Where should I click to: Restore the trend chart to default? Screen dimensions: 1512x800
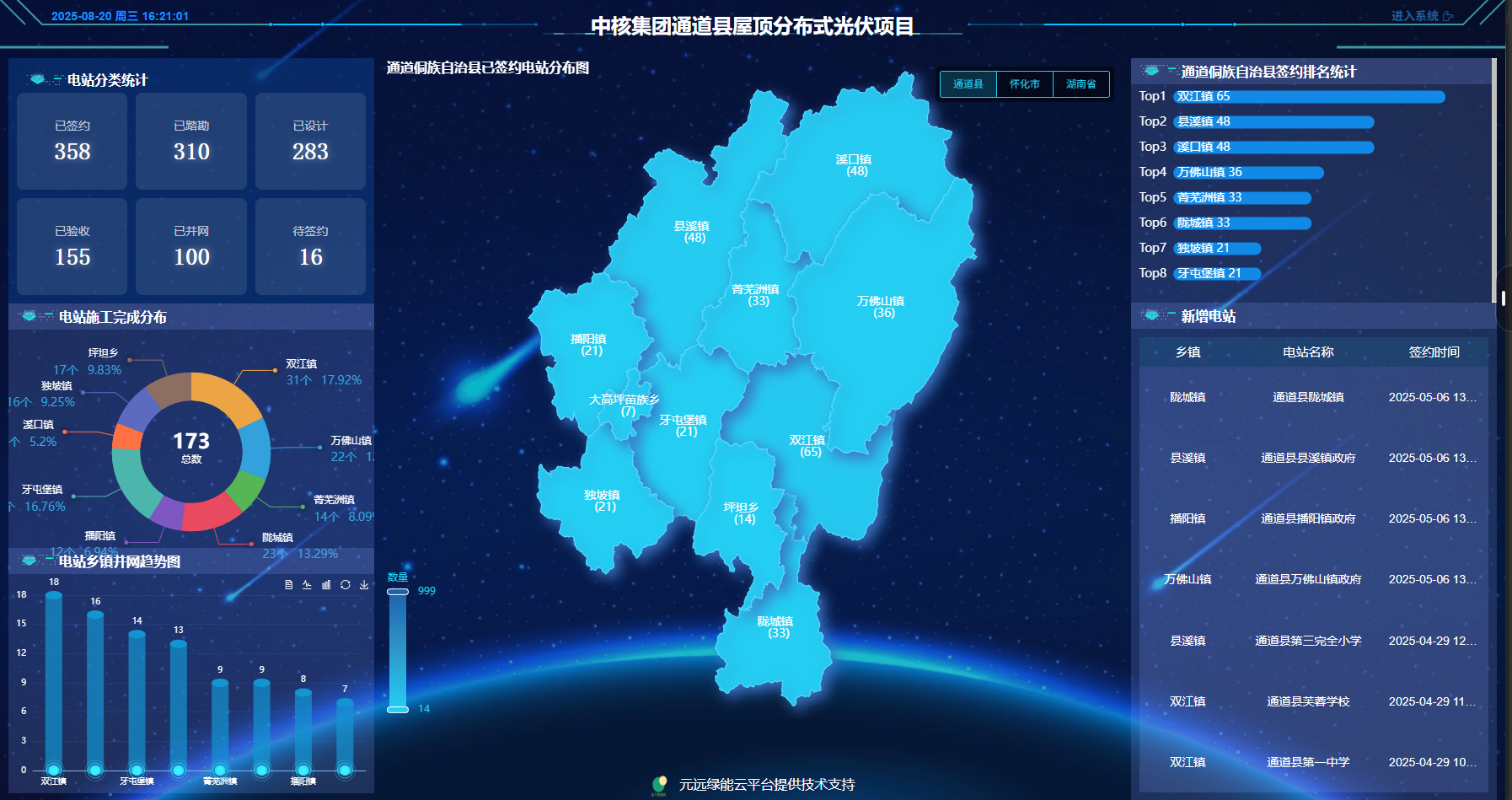pyautogui.click(x=345, y=584)
